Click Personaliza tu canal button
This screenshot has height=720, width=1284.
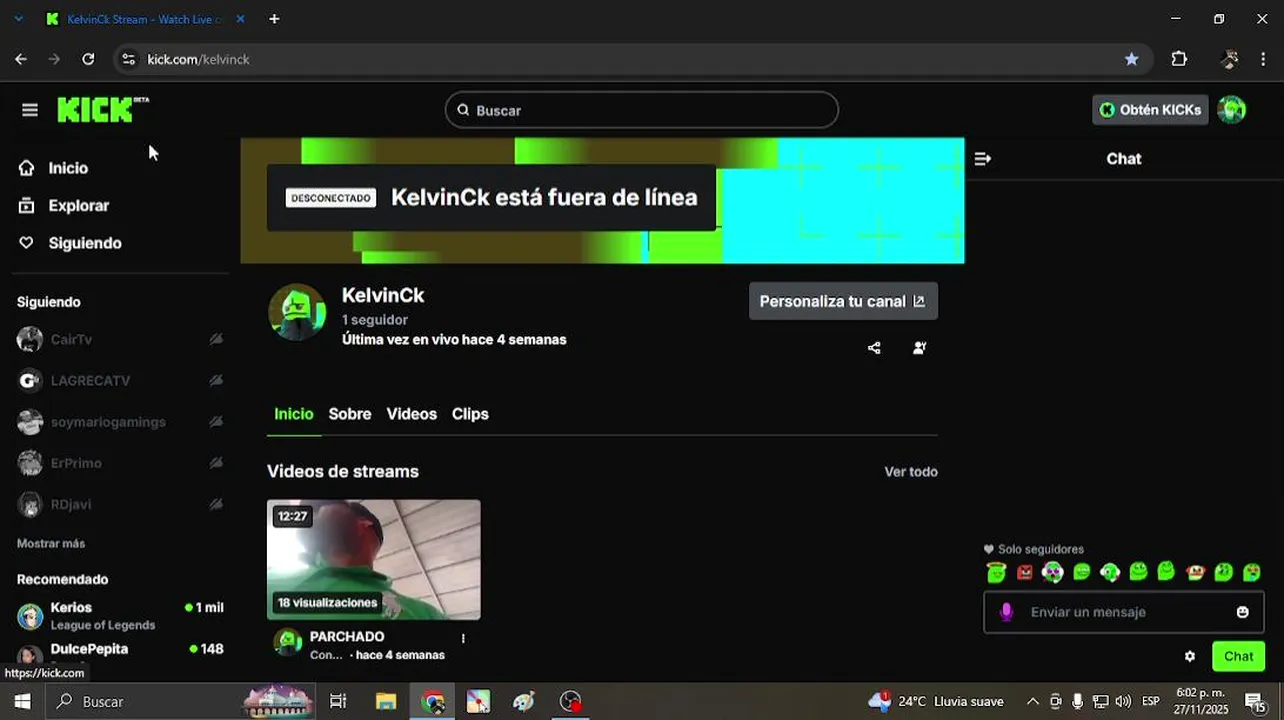[x=843, y=301]
